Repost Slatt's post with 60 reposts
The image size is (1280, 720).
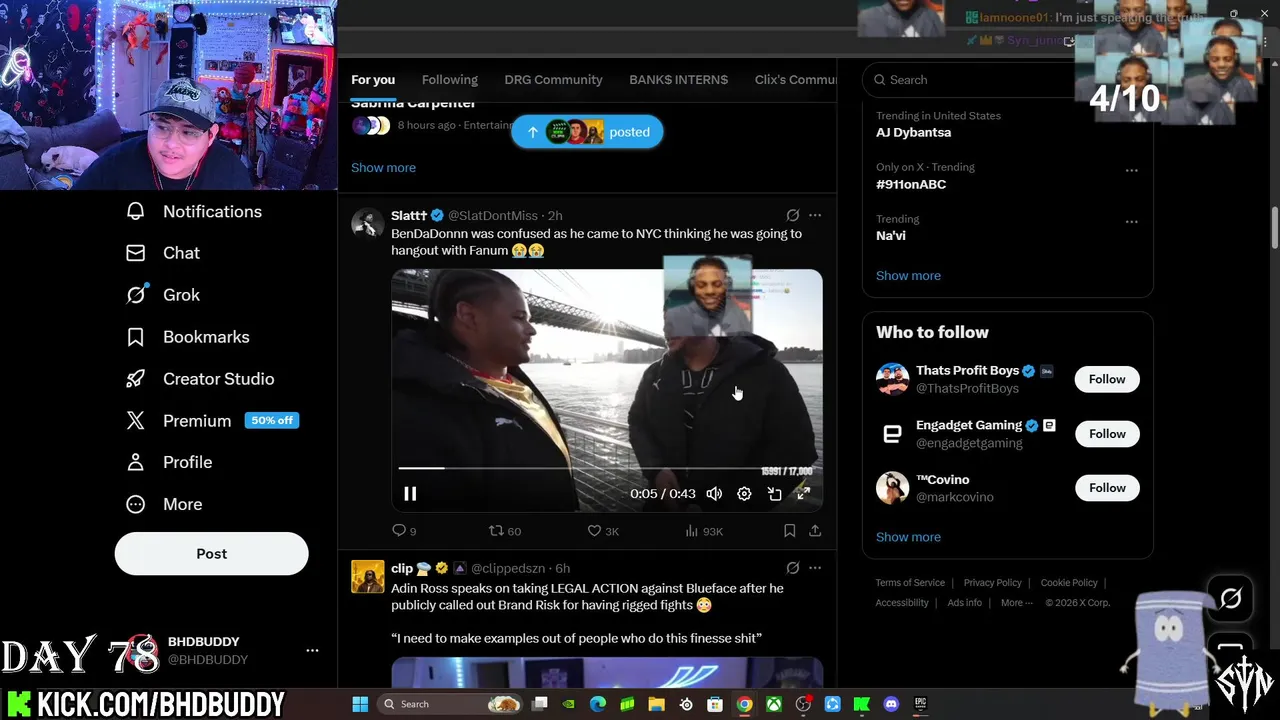pos(505,531)
